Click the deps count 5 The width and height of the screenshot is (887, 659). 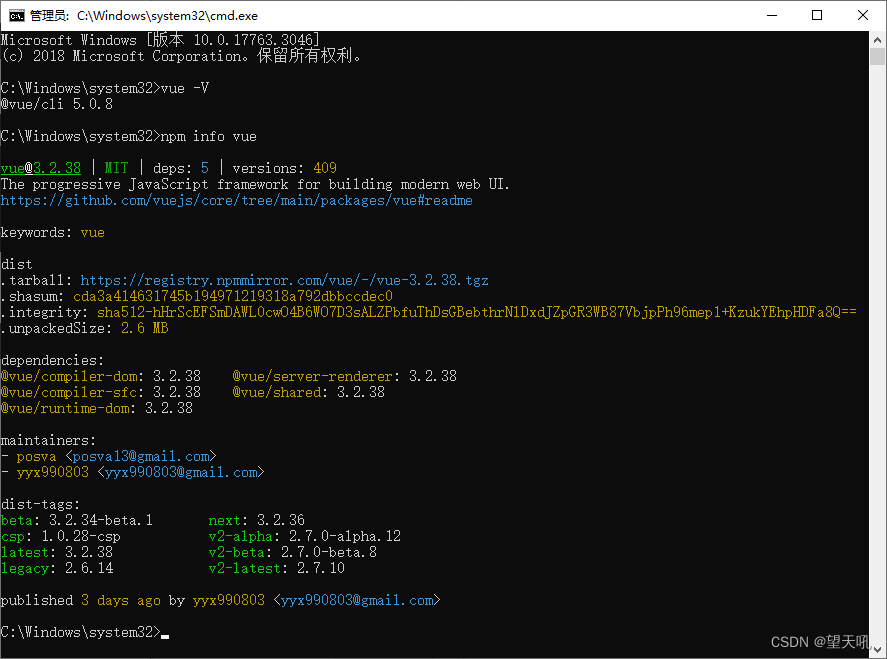(x=205, y=168)
